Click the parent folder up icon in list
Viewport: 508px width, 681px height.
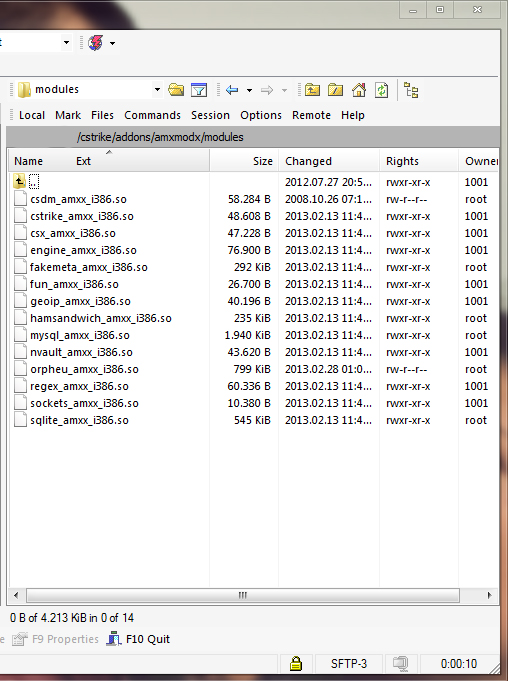(x=19, y=181)
